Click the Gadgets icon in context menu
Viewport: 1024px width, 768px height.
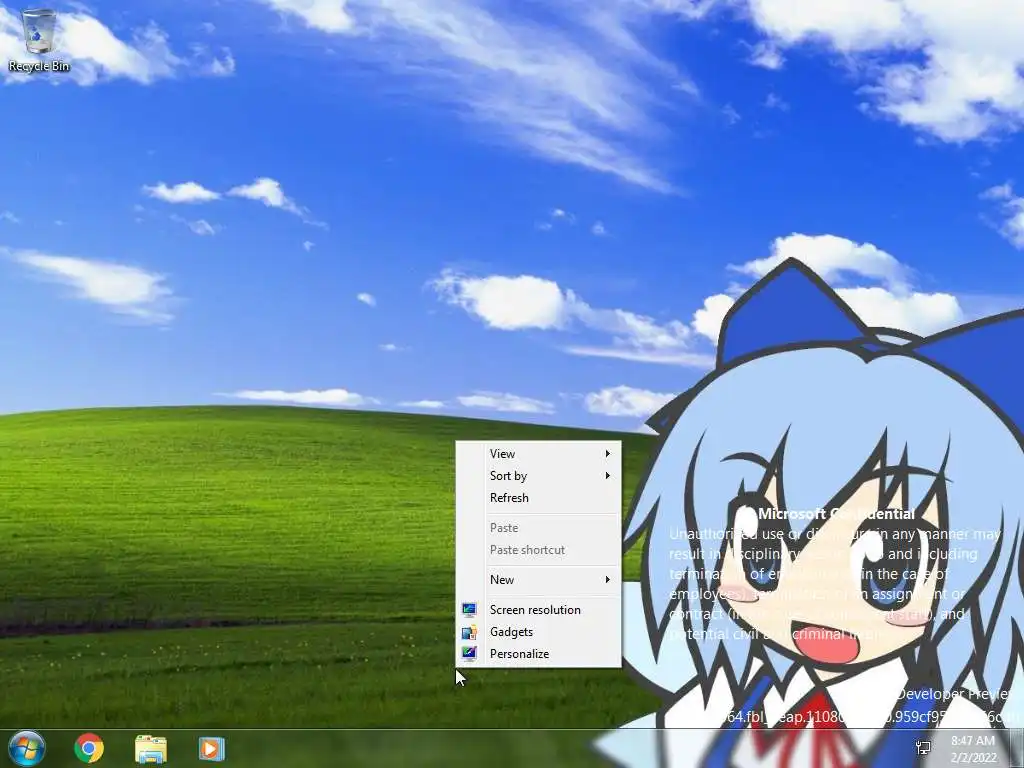[x=469, y=632]
